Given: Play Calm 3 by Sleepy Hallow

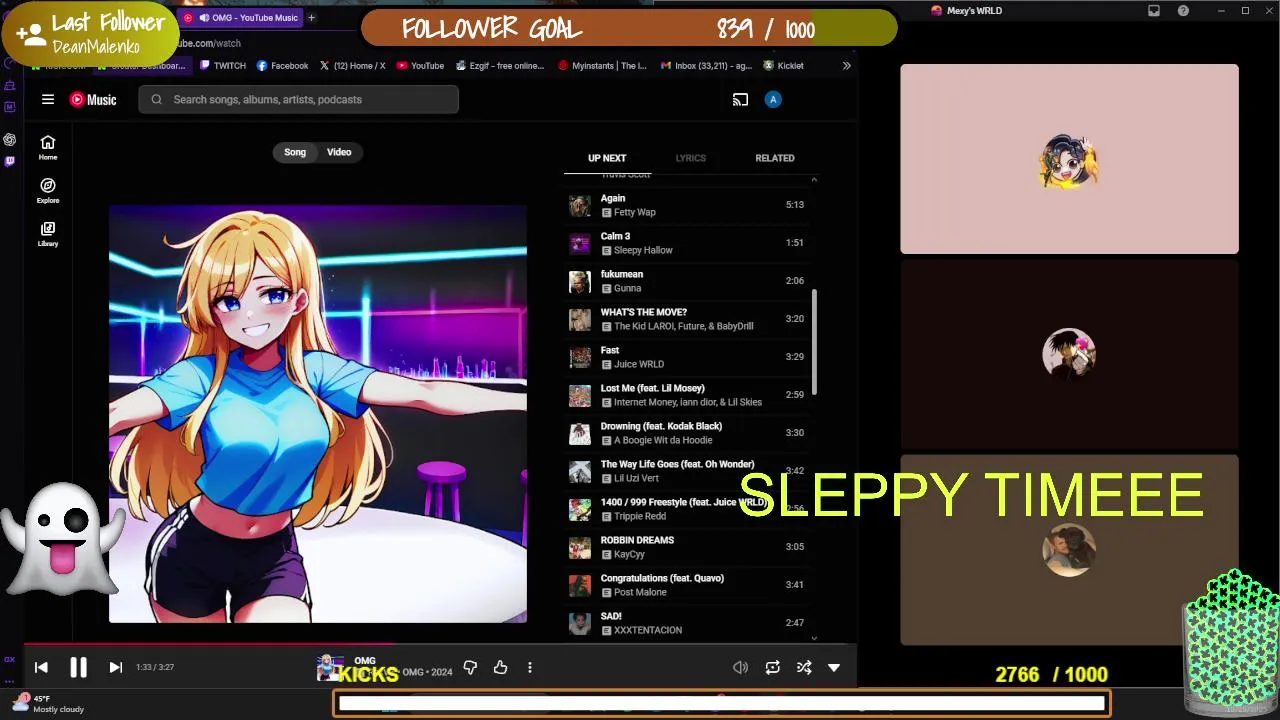Looking at the screenshot, I should point(686,243).
